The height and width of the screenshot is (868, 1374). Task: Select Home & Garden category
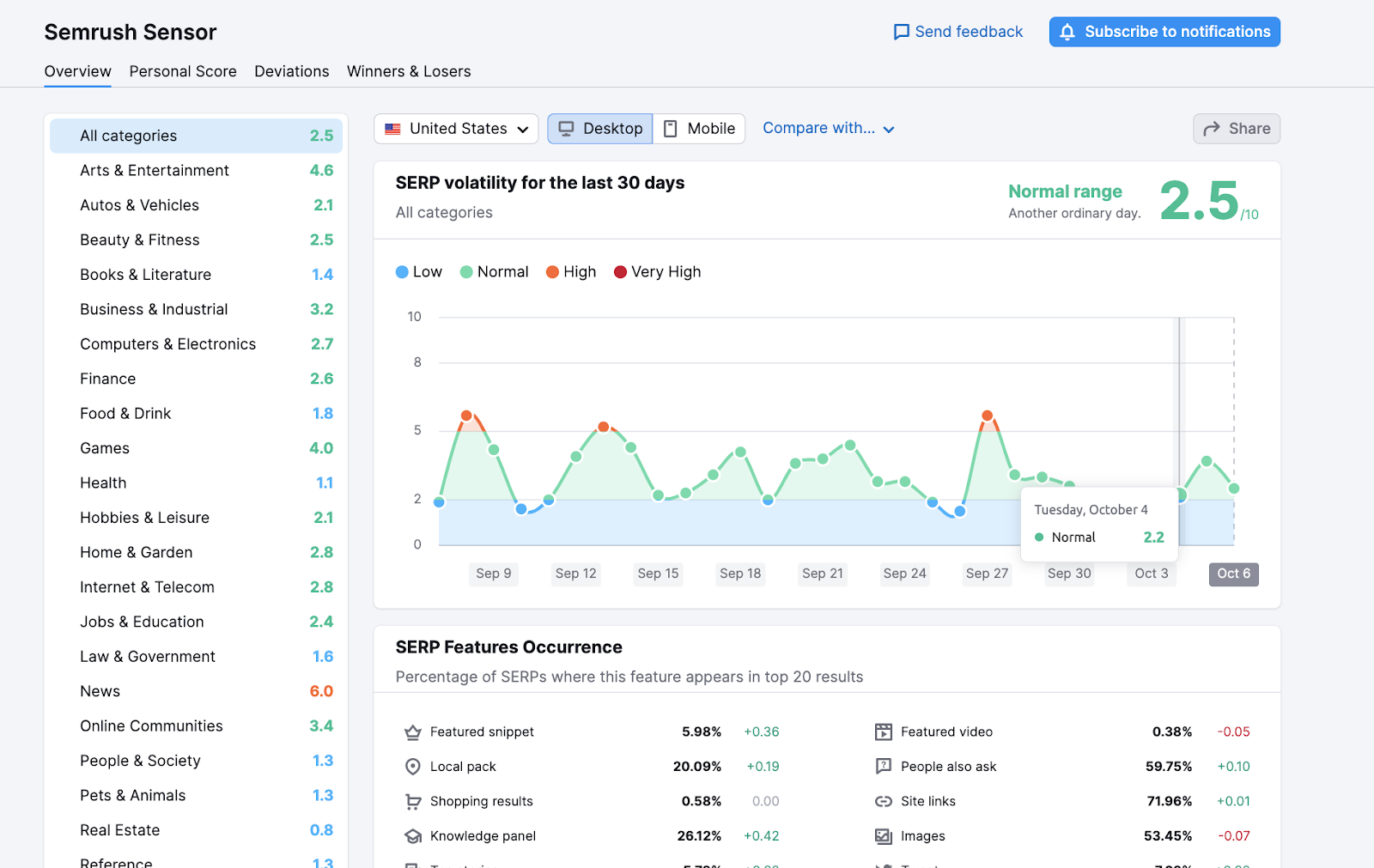click(x=197, y=553)
